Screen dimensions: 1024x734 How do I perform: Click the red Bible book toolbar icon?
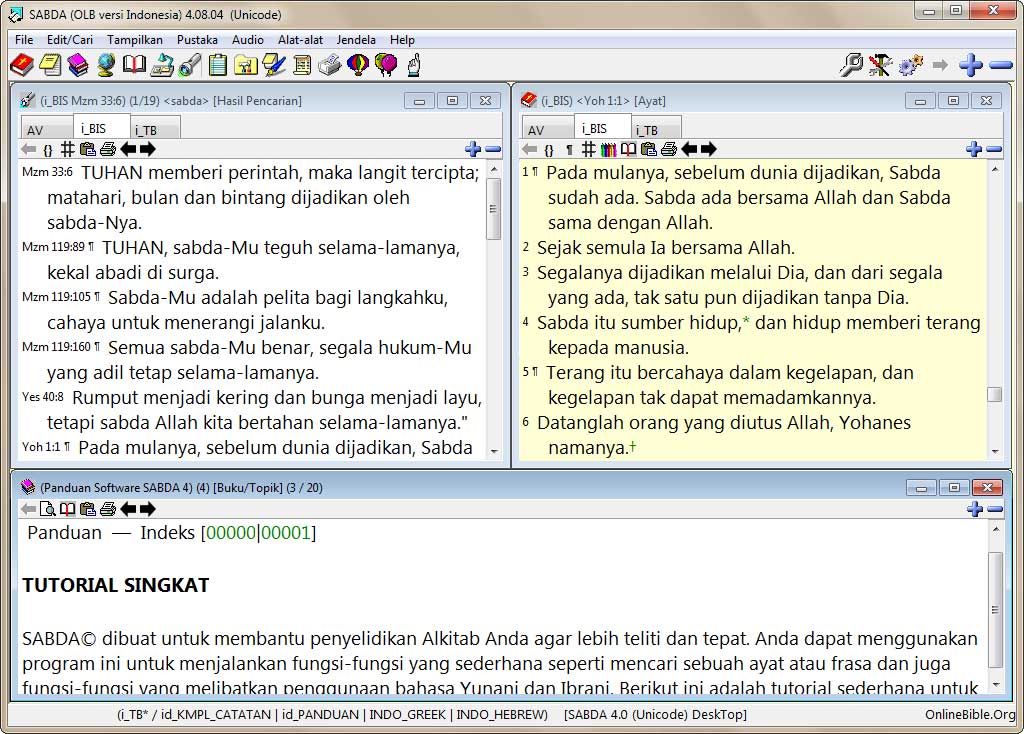(21, 66)
